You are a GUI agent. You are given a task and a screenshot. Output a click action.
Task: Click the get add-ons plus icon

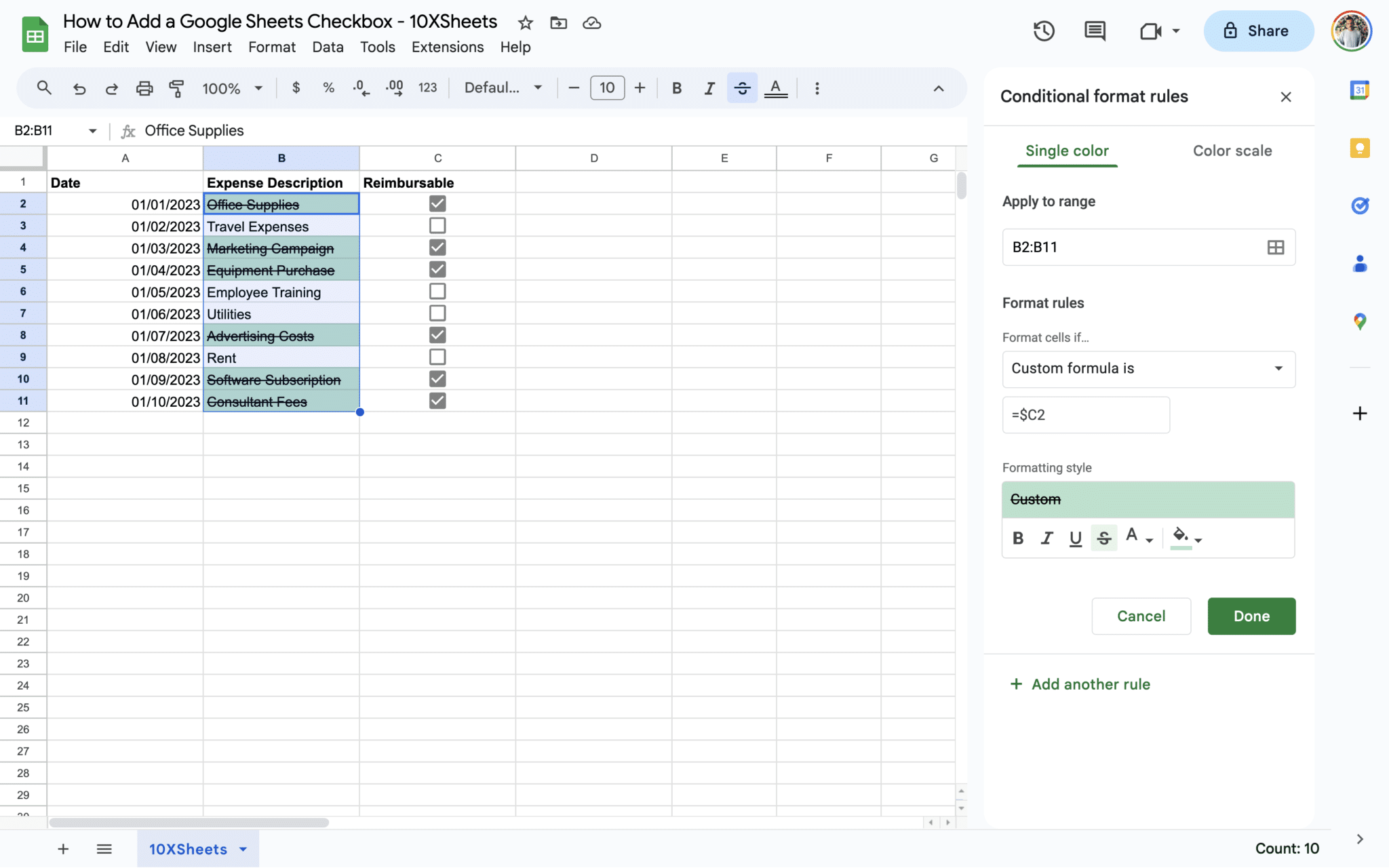[1359, 414]
